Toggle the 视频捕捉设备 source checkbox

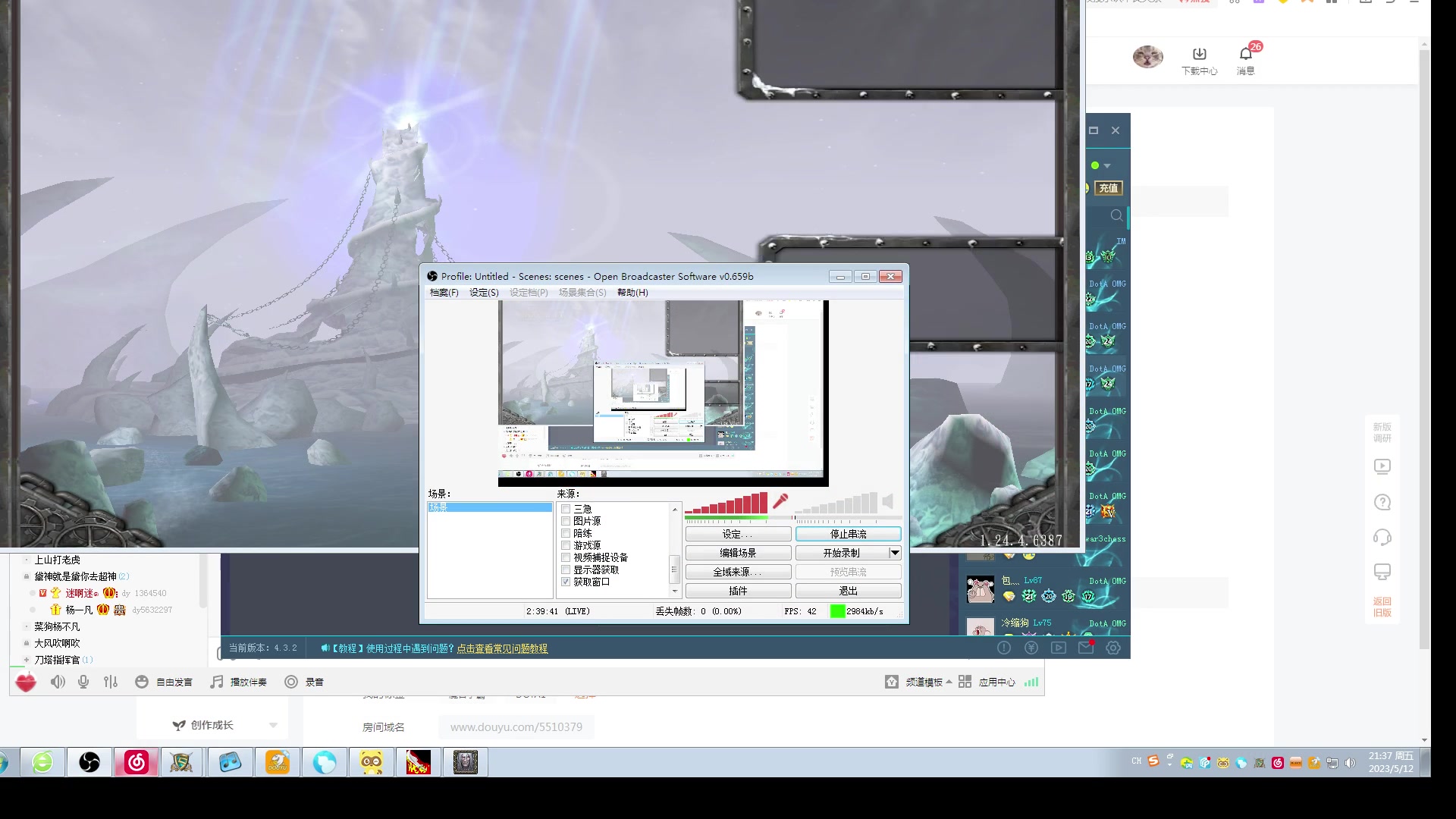pos(566,557)
